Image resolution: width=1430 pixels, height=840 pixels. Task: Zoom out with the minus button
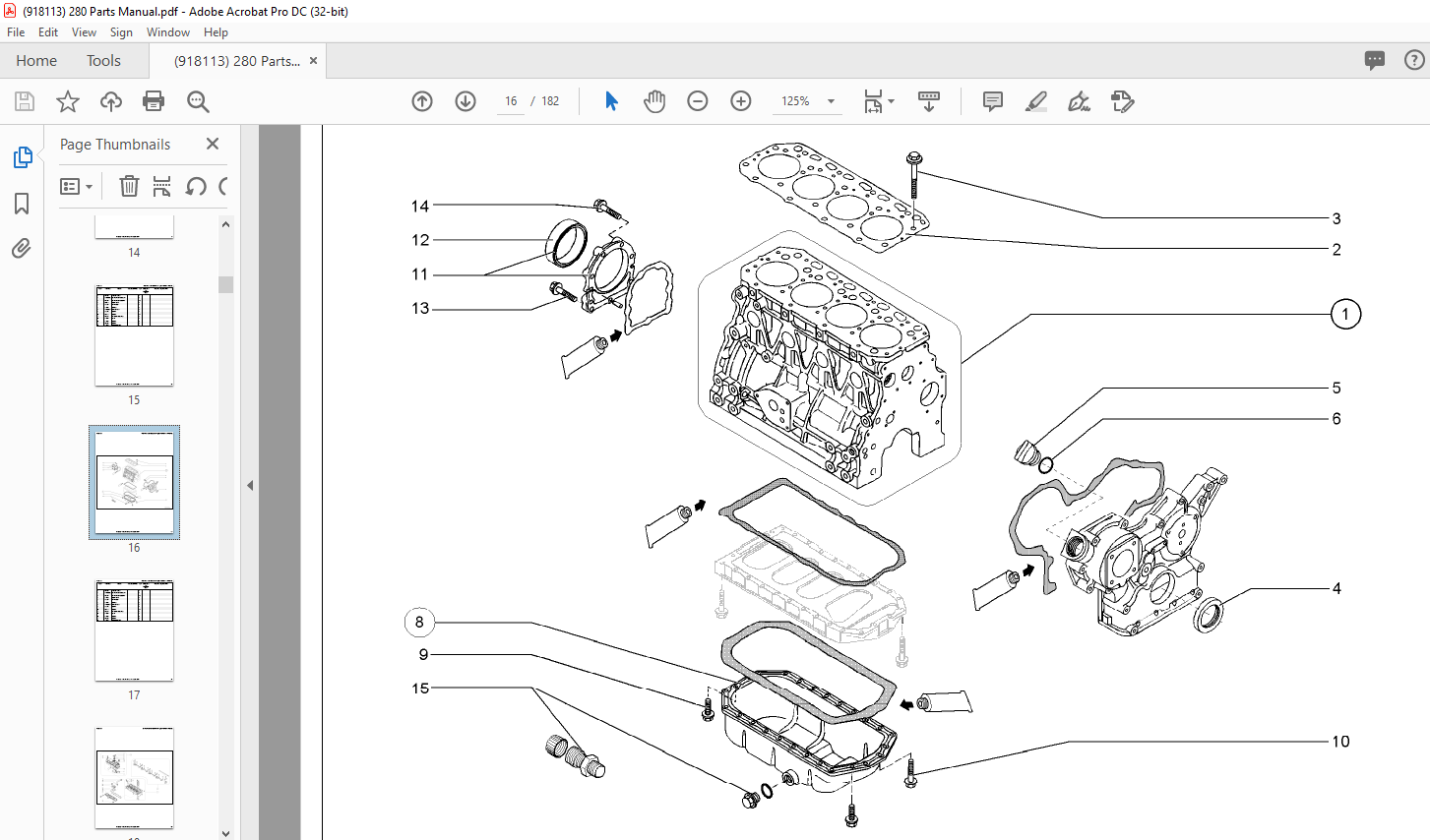[698, 101]
